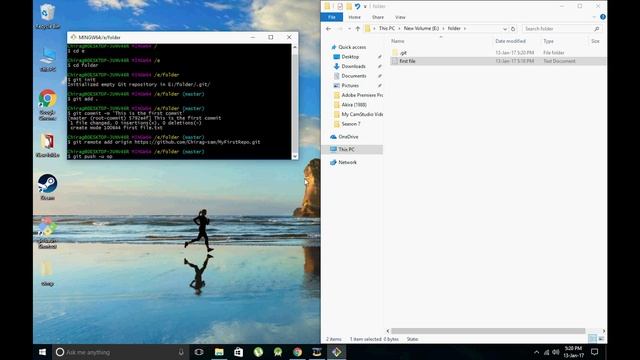Open address bar history dropdown
The height and width of the screenshot is (360, 640).
pos(505,29)
